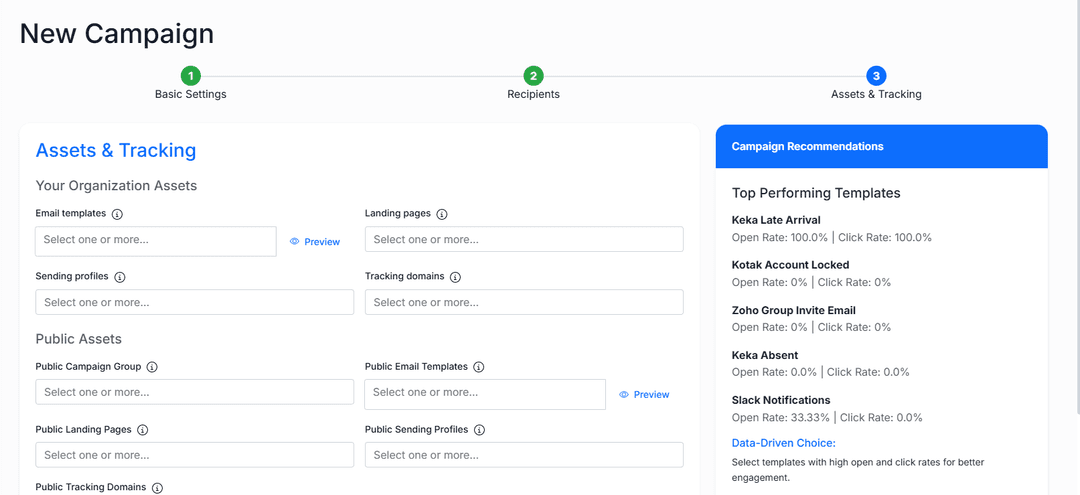
Task: Click info icon beside Email templates label
Action: [x=117, y=214]
